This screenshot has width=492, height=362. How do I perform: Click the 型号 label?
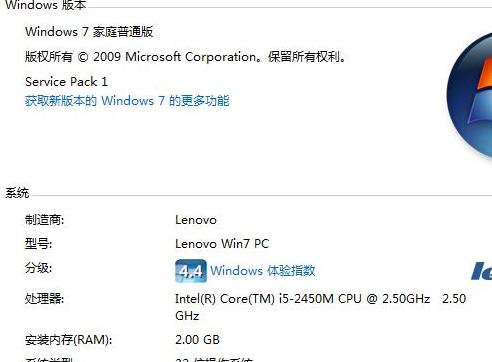click(38, 244)
